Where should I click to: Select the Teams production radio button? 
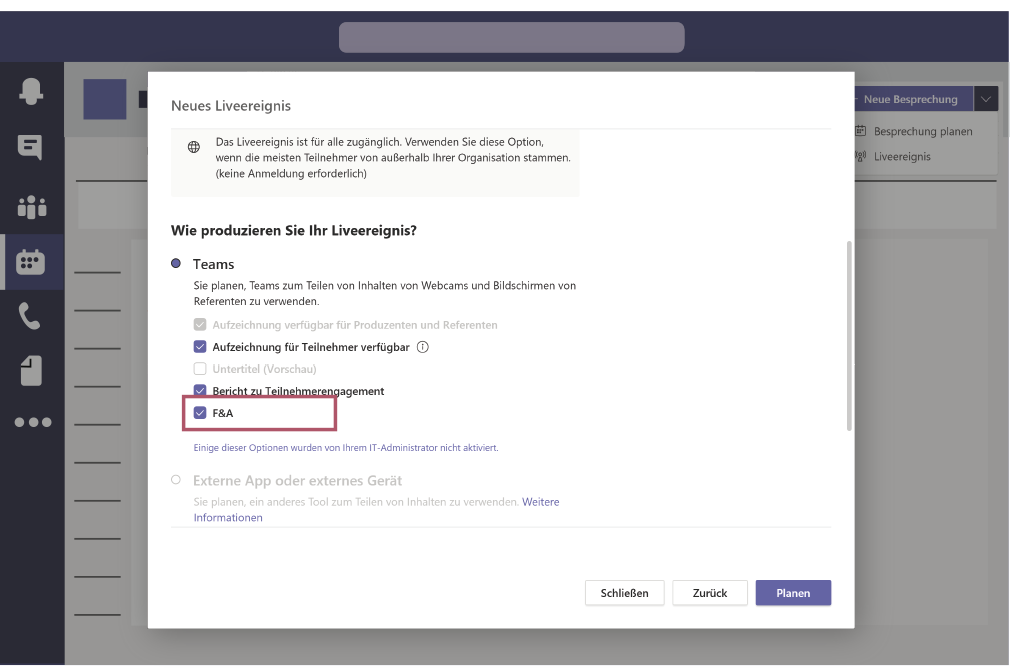coord(176,263)
